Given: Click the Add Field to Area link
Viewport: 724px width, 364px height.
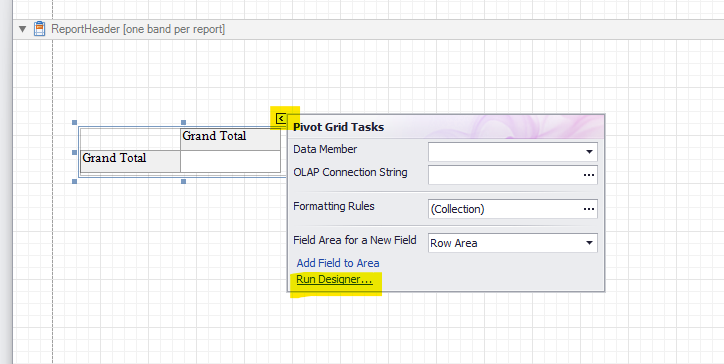Looking at the screenshot, I should click(338, 263).
